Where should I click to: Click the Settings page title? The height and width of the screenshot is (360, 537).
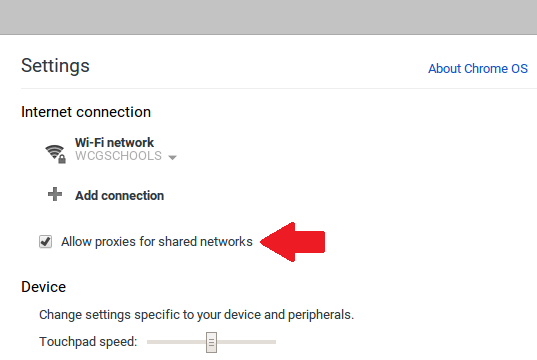point(55,66)
